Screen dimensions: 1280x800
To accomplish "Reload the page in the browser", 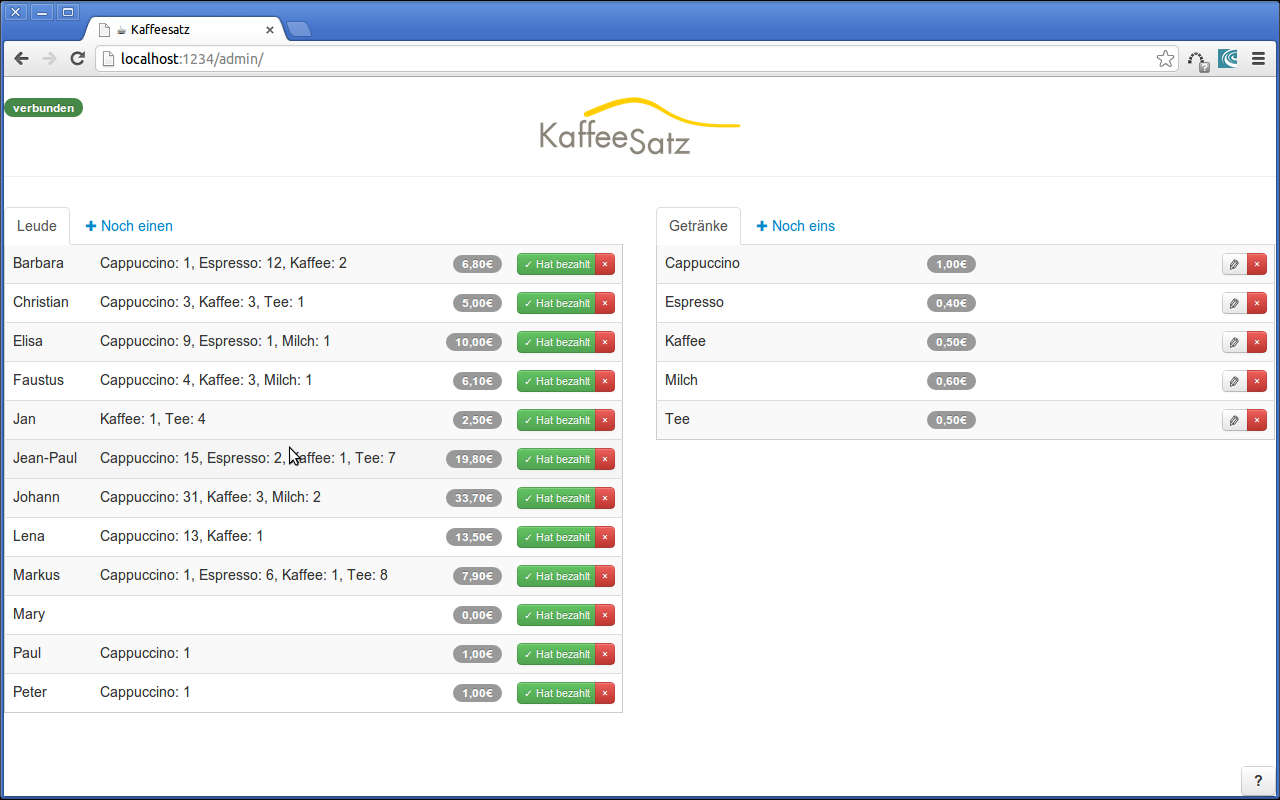I will [77, 59].
